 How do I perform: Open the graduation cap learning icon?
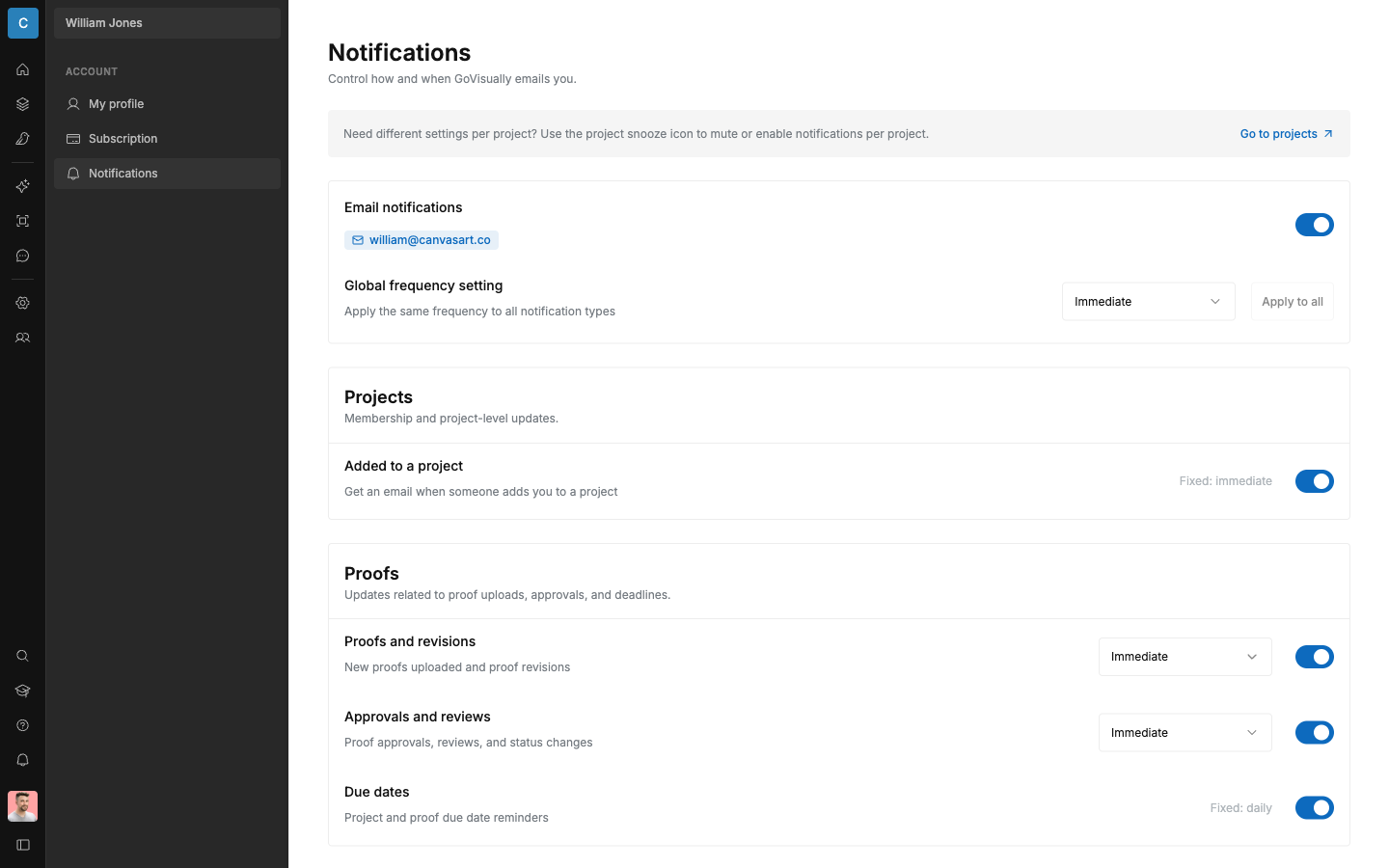click(x=23, y=691)
